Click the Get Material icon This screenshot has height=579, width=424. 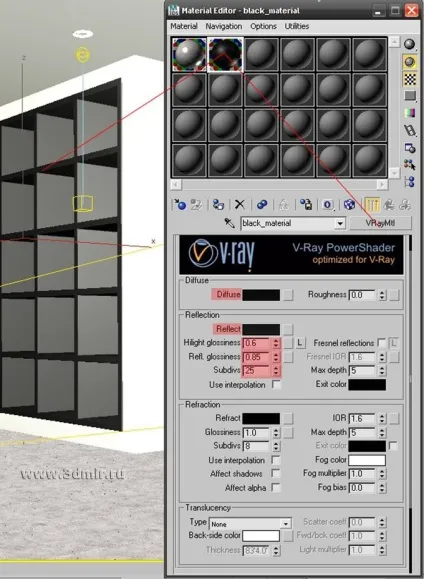pyautogui.click(x=180, y=204)
